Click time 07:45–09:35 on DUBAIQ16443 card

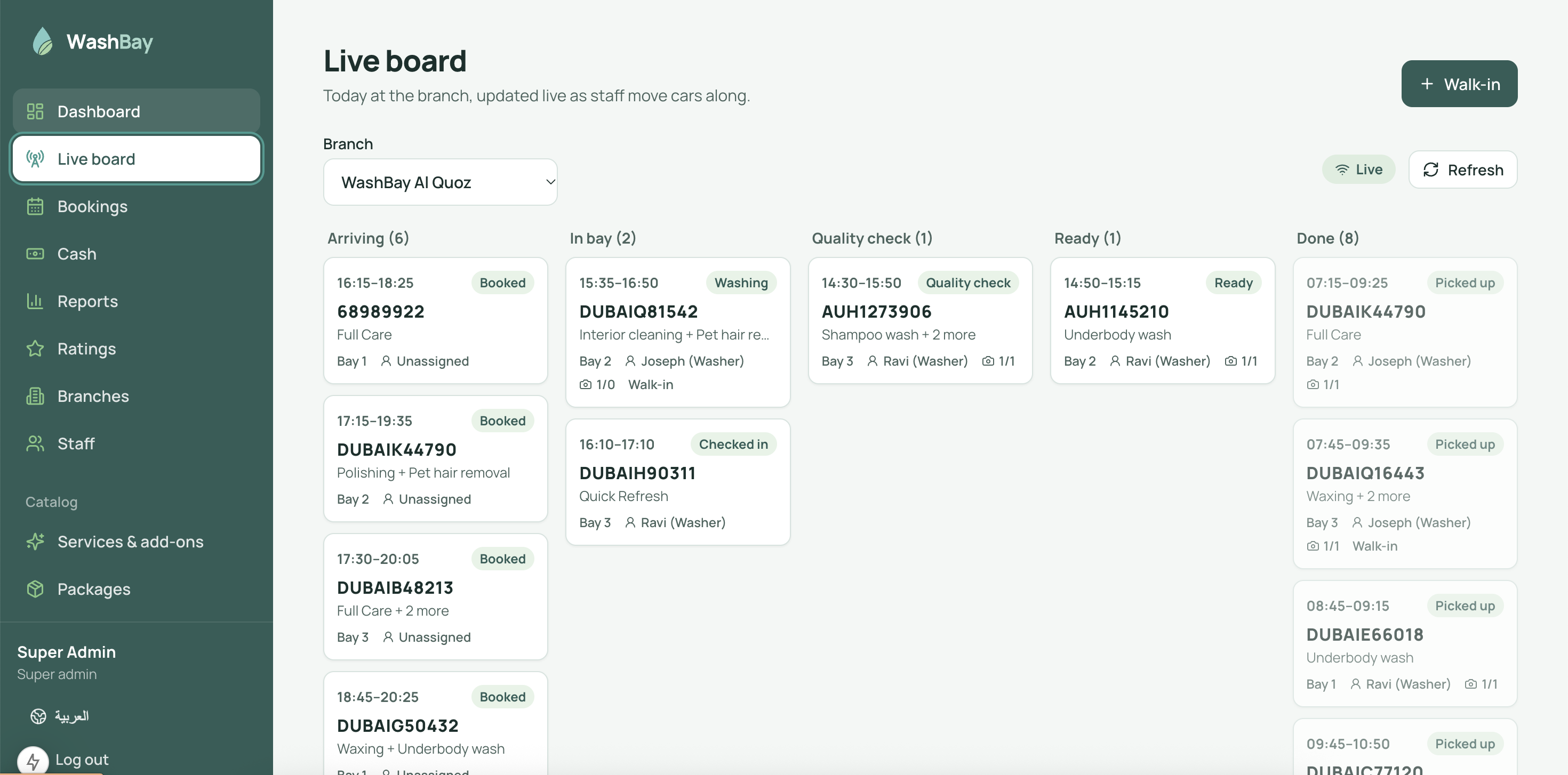click(1348, 444)
